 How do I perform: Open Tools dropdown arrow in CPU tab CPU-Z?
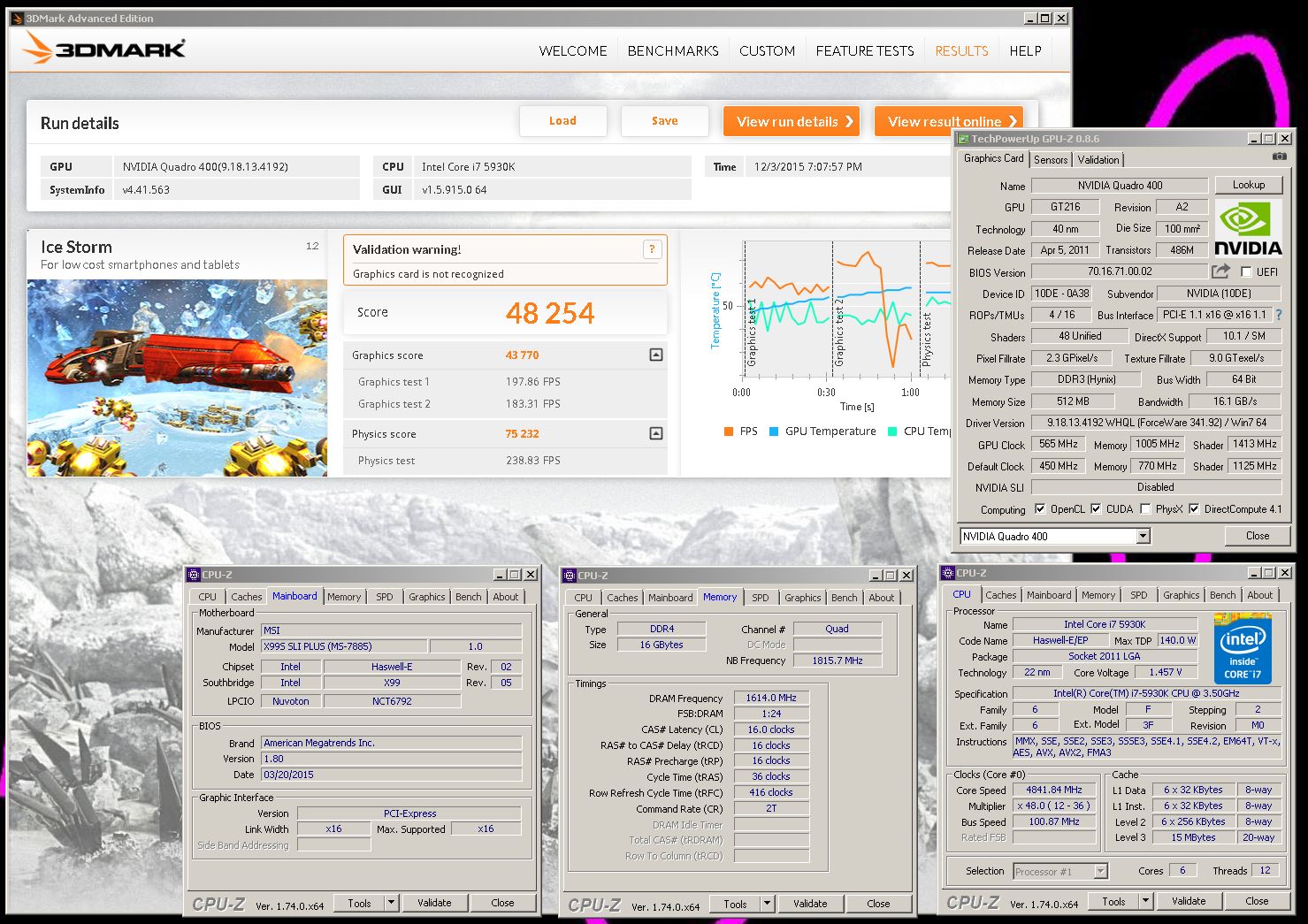point(1145,901)
